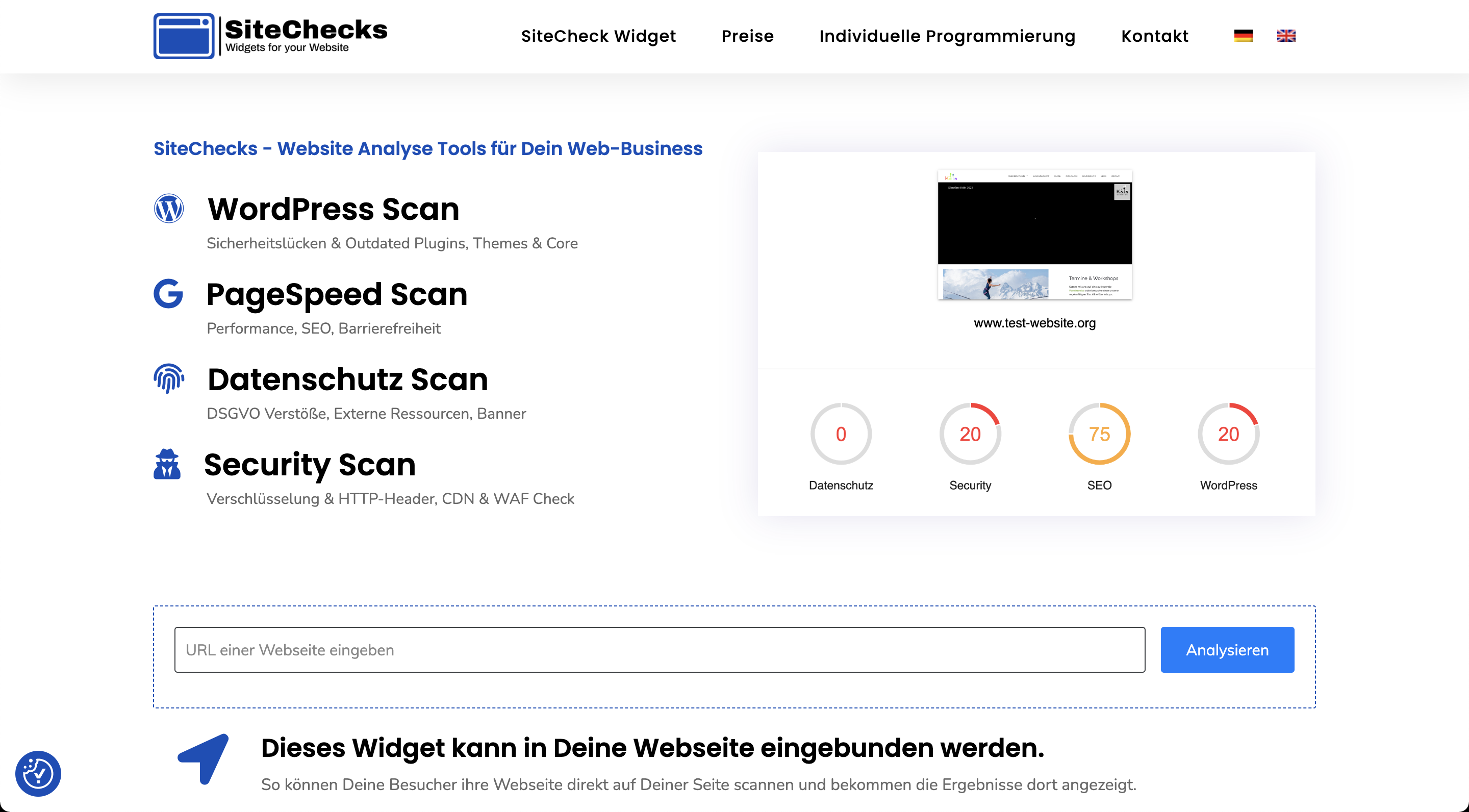The height and width of the screenshot is (812, 1469).
Task: Click the 'SEO' gauge label
Action: pos(1100,485)
